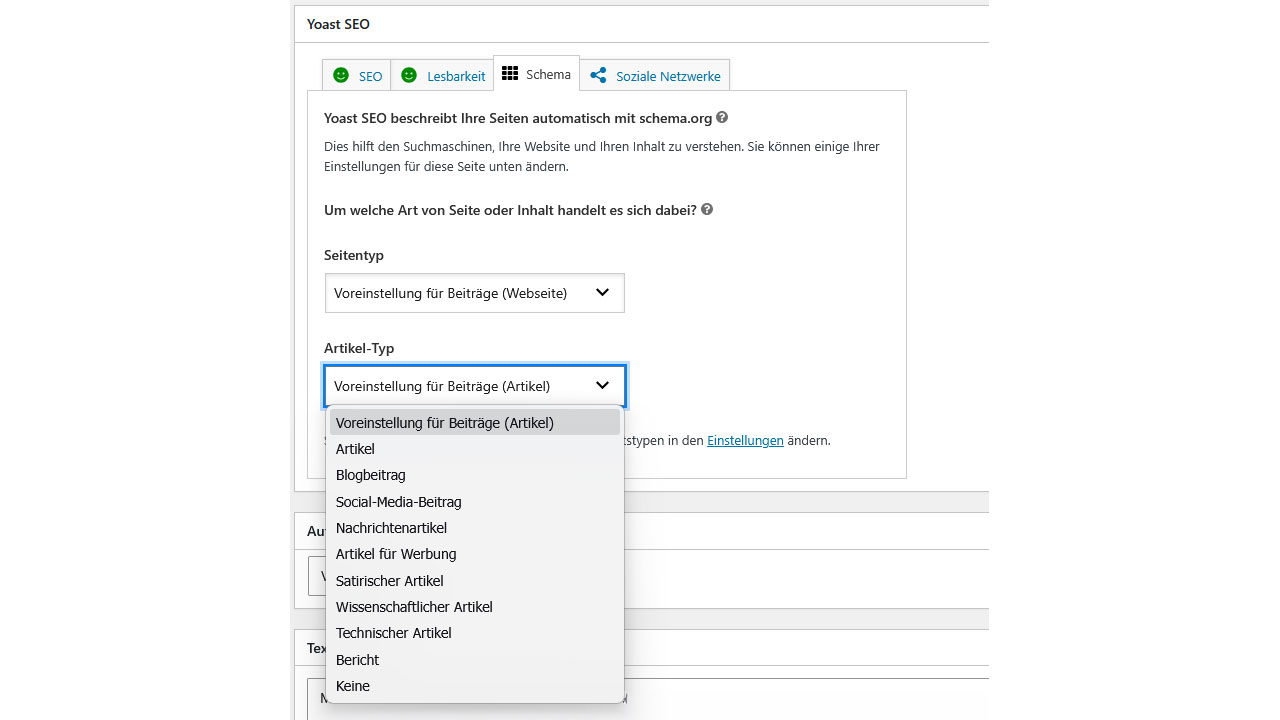The width and height of the screenshot is (1280, 720).
Task: Select 'Keine' option
Action: 475,686
